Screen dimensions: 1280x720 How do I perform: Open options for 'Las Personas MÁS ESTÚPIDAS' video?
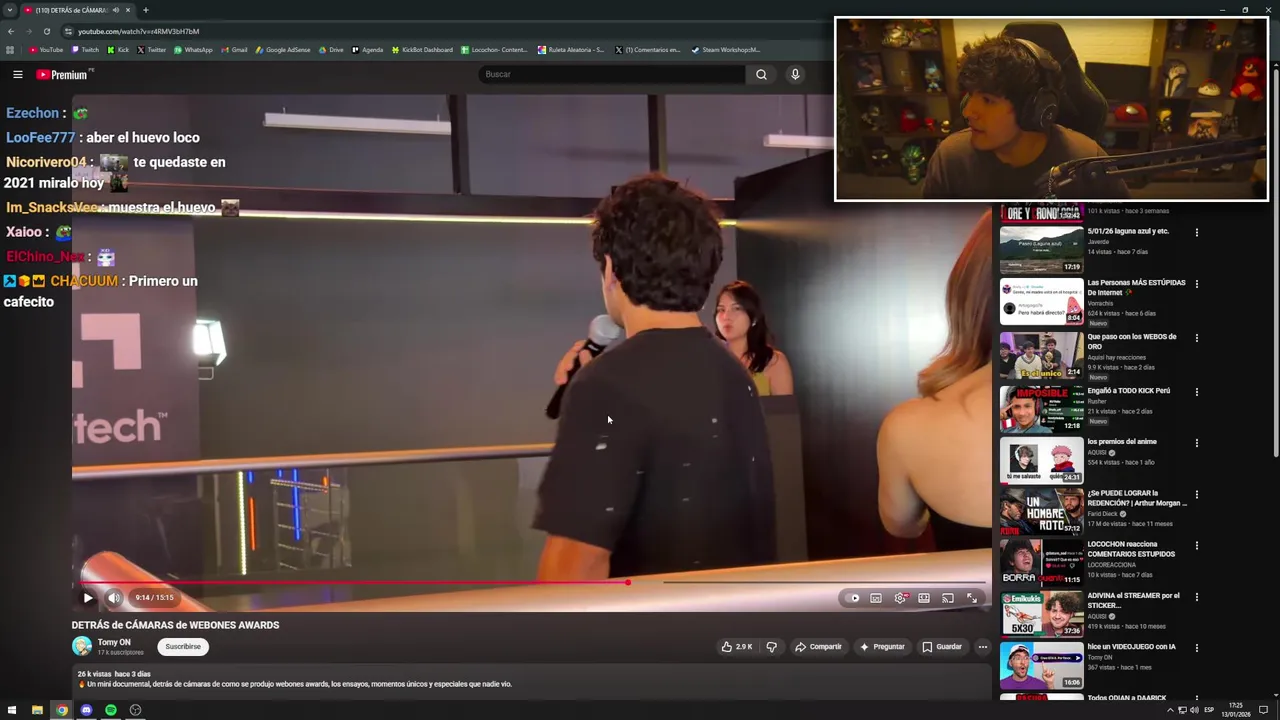click(x=1196, y=284)
